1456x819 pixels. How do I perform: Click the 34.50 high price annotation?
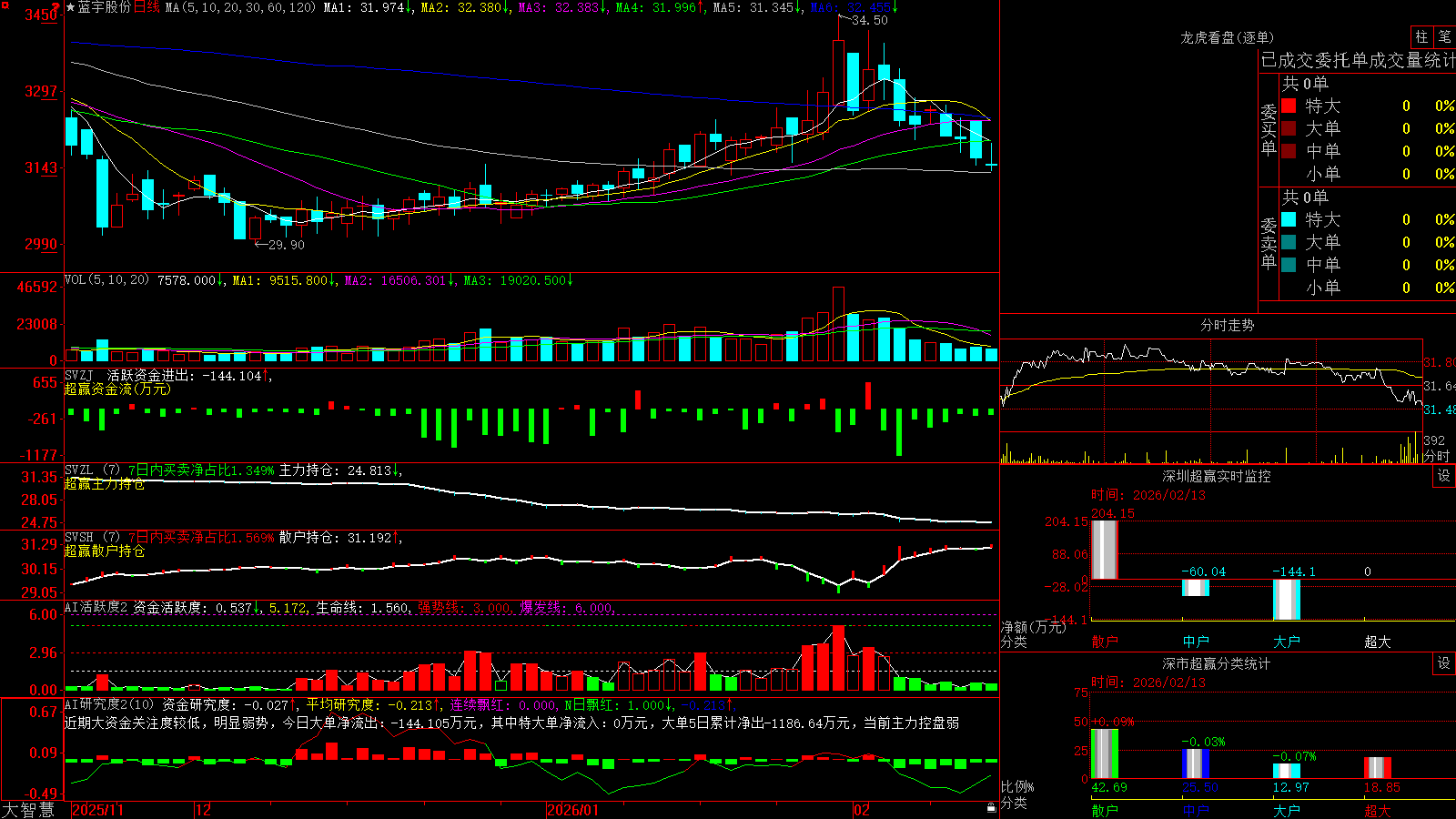coord(869,20)
